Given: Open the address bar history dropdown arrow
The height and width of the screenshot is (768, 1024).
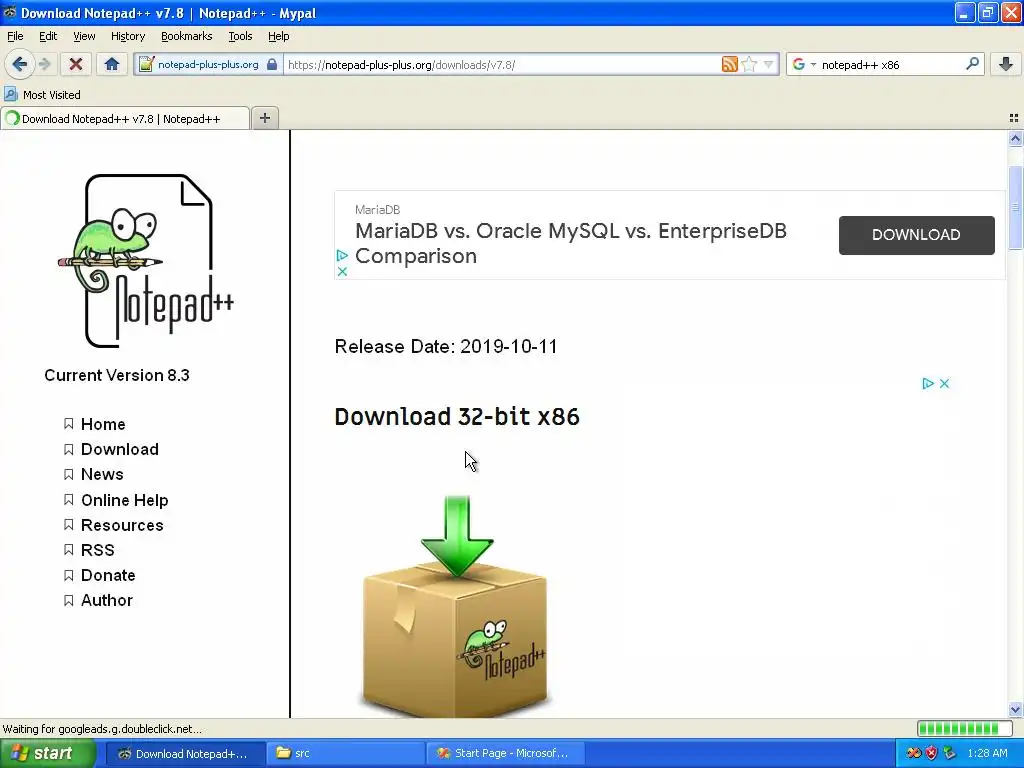Looking at the screenshot, I should click(x=769, y=64).
